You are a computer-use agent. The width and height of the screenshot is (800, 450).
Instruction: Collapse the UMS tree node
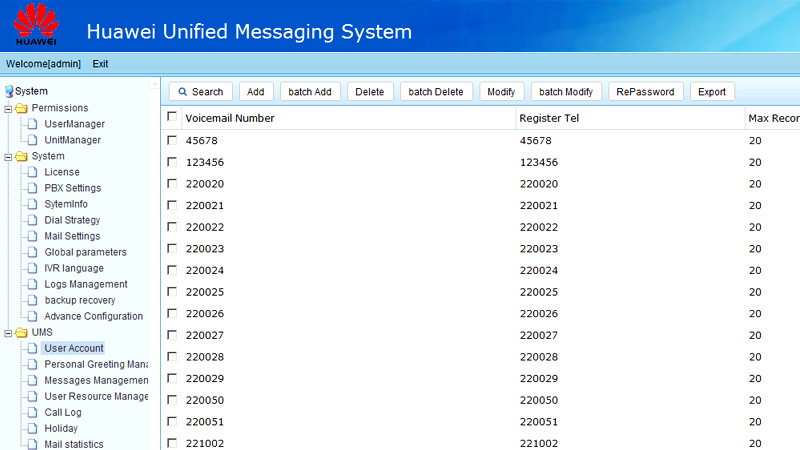(x=8, y=333)
